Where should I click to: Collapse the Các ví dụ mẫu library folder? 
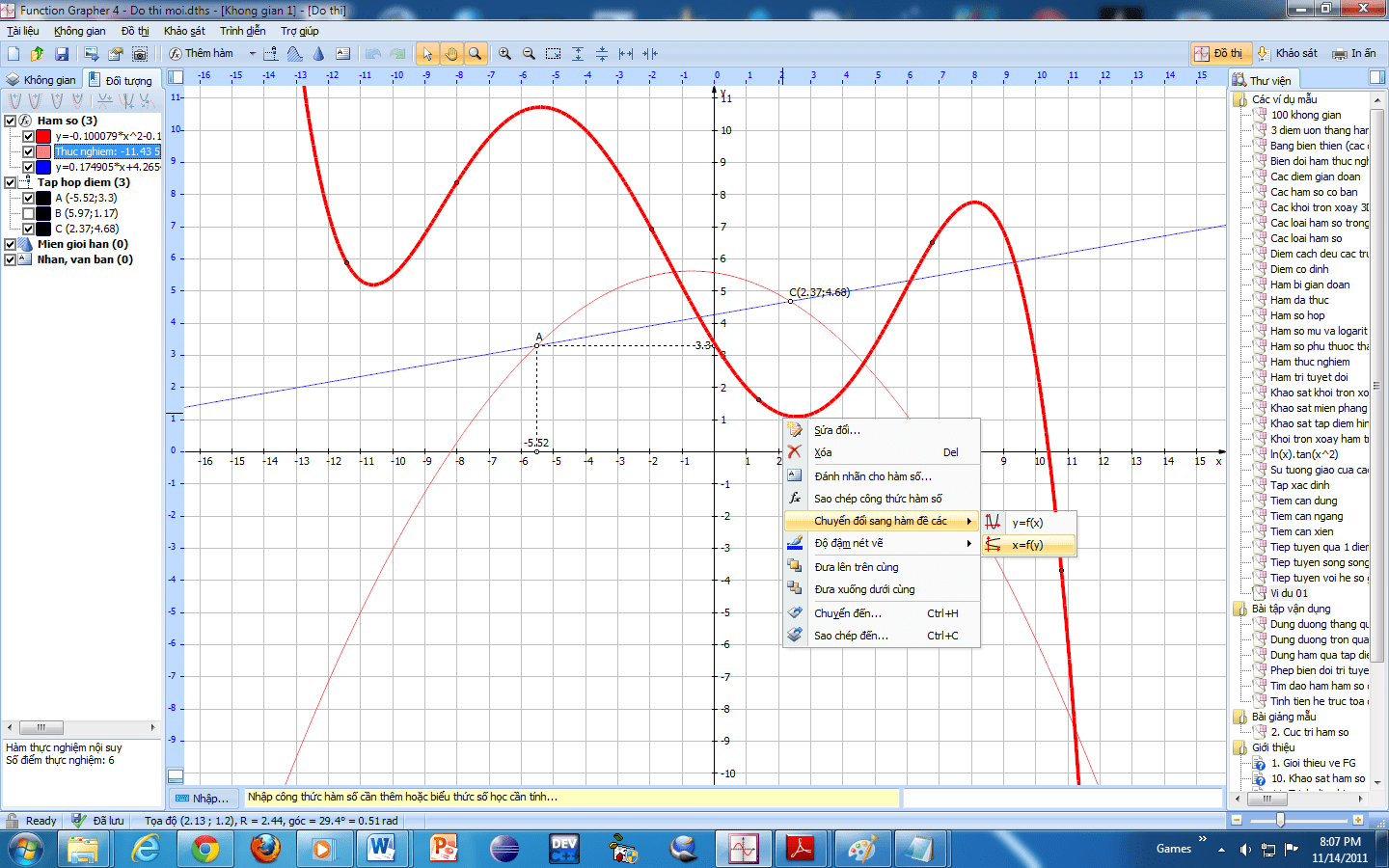click(x=1240, y=99)
